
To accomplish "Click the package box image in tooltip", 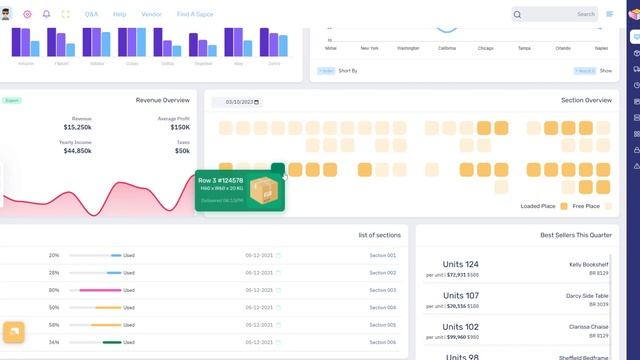I will click(x=264, y=190).
